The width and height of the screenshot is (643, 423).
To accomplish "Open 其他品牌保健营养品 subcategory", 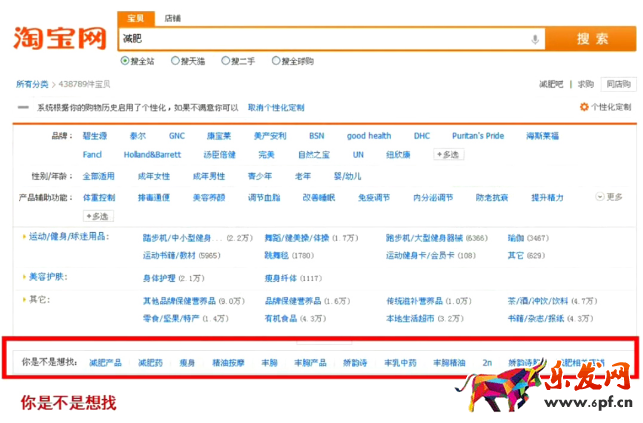I will 179,301.
